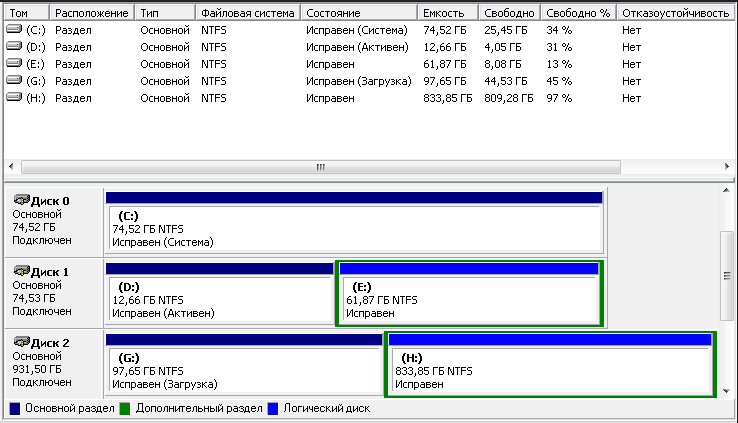Select the (C:) 74,52 ГБ partition block
This screenshot has width=738, height=423.
354,228
